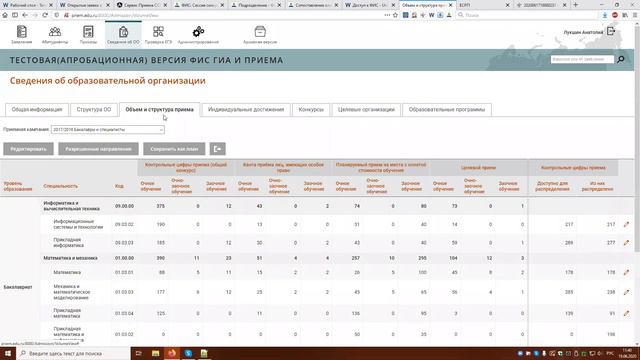Select the Объем и структура приема tab

click(x=160, y=109)
